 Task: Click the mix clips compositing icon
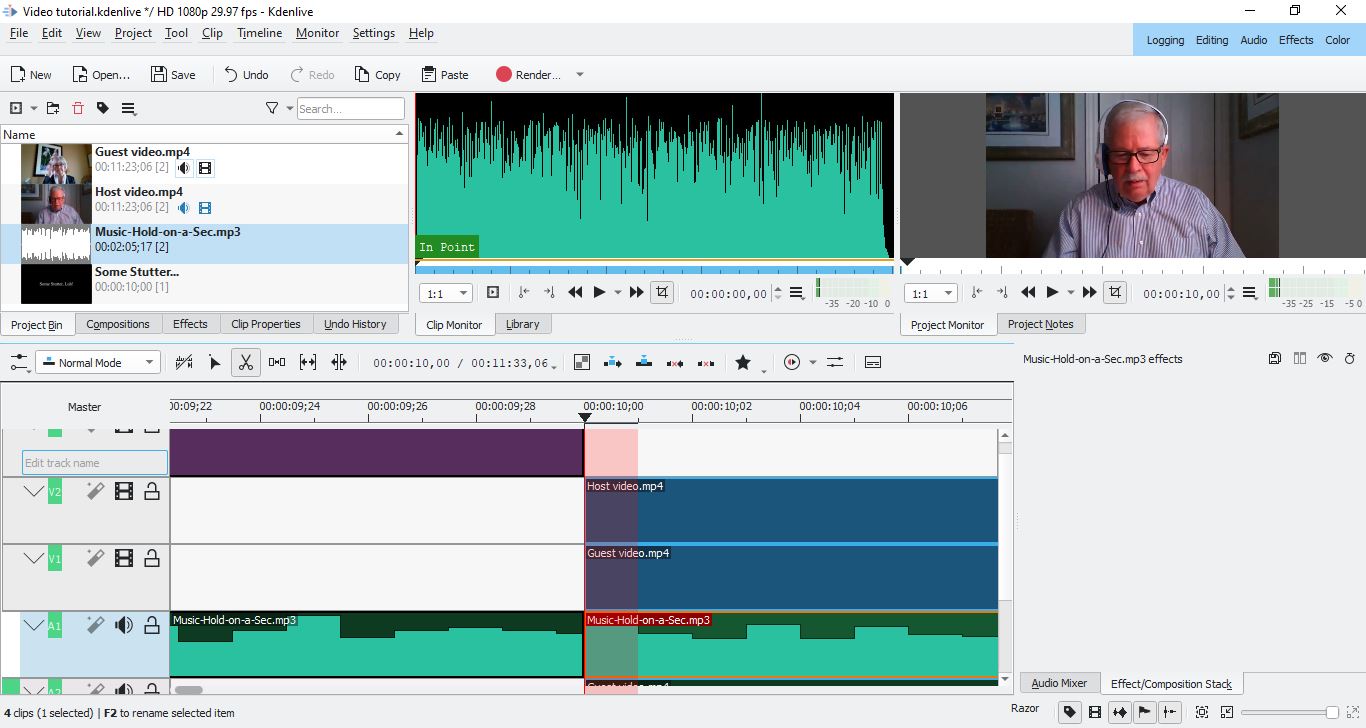(582, 362)
